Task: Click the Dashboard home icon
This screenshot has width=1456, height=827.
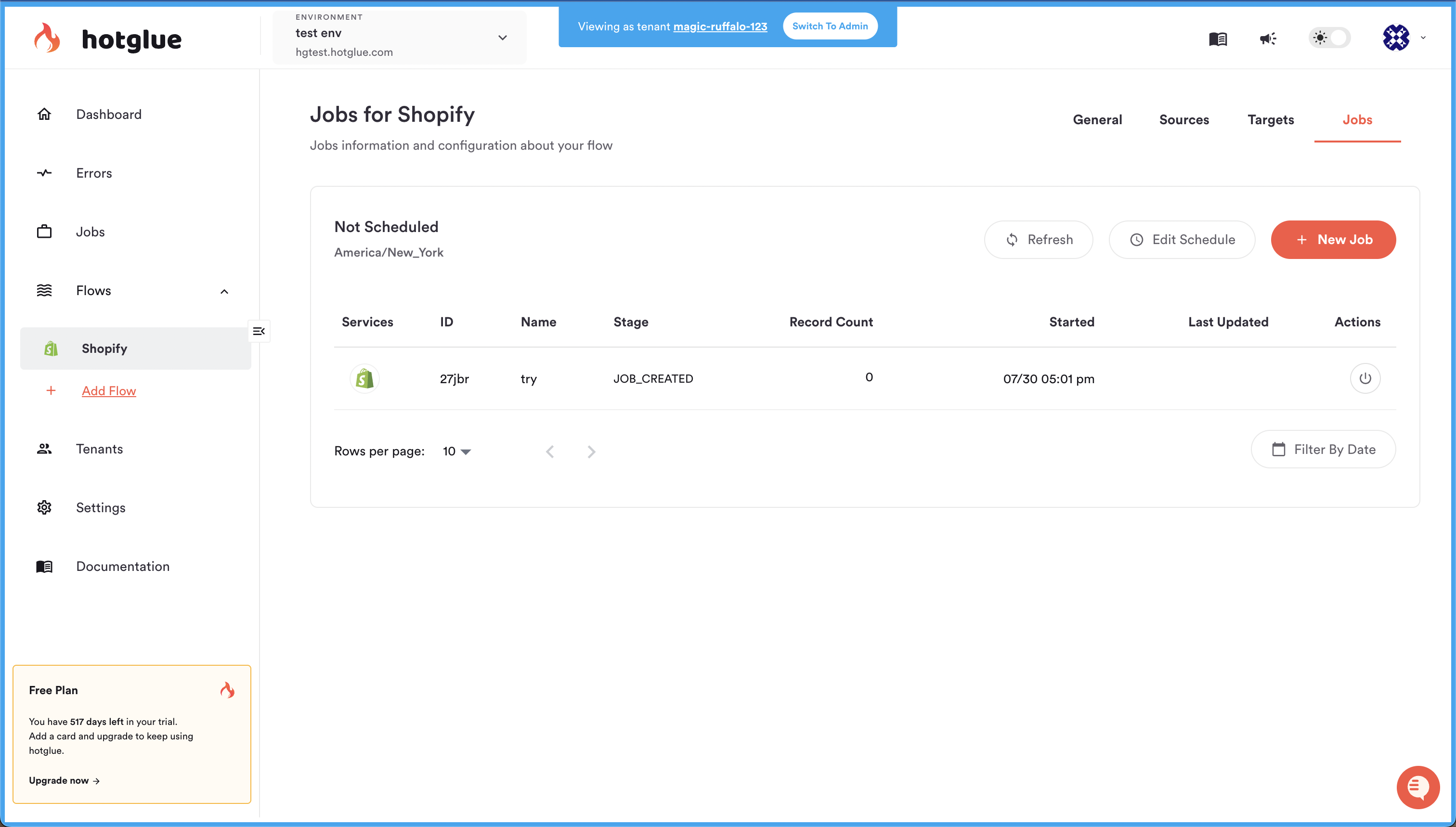Action: click(44, 114)
